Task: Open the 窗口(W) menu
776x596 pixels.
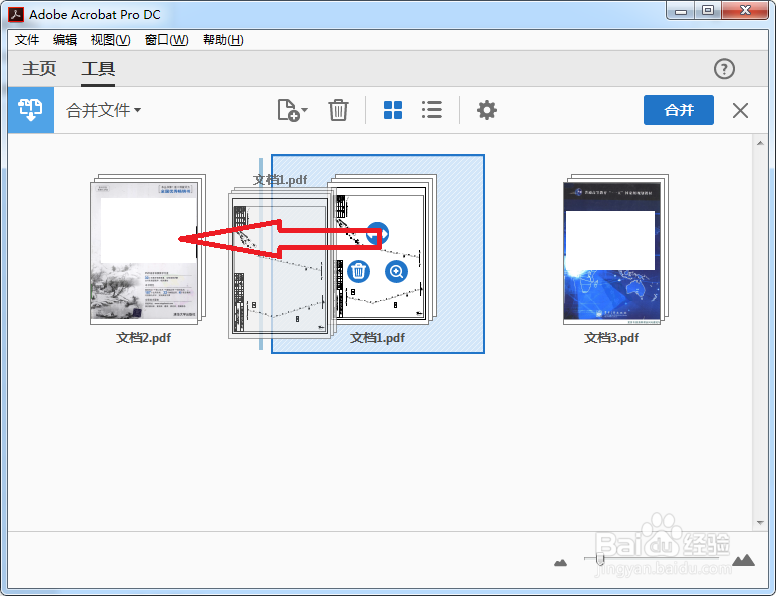Action: click(166, 40)
